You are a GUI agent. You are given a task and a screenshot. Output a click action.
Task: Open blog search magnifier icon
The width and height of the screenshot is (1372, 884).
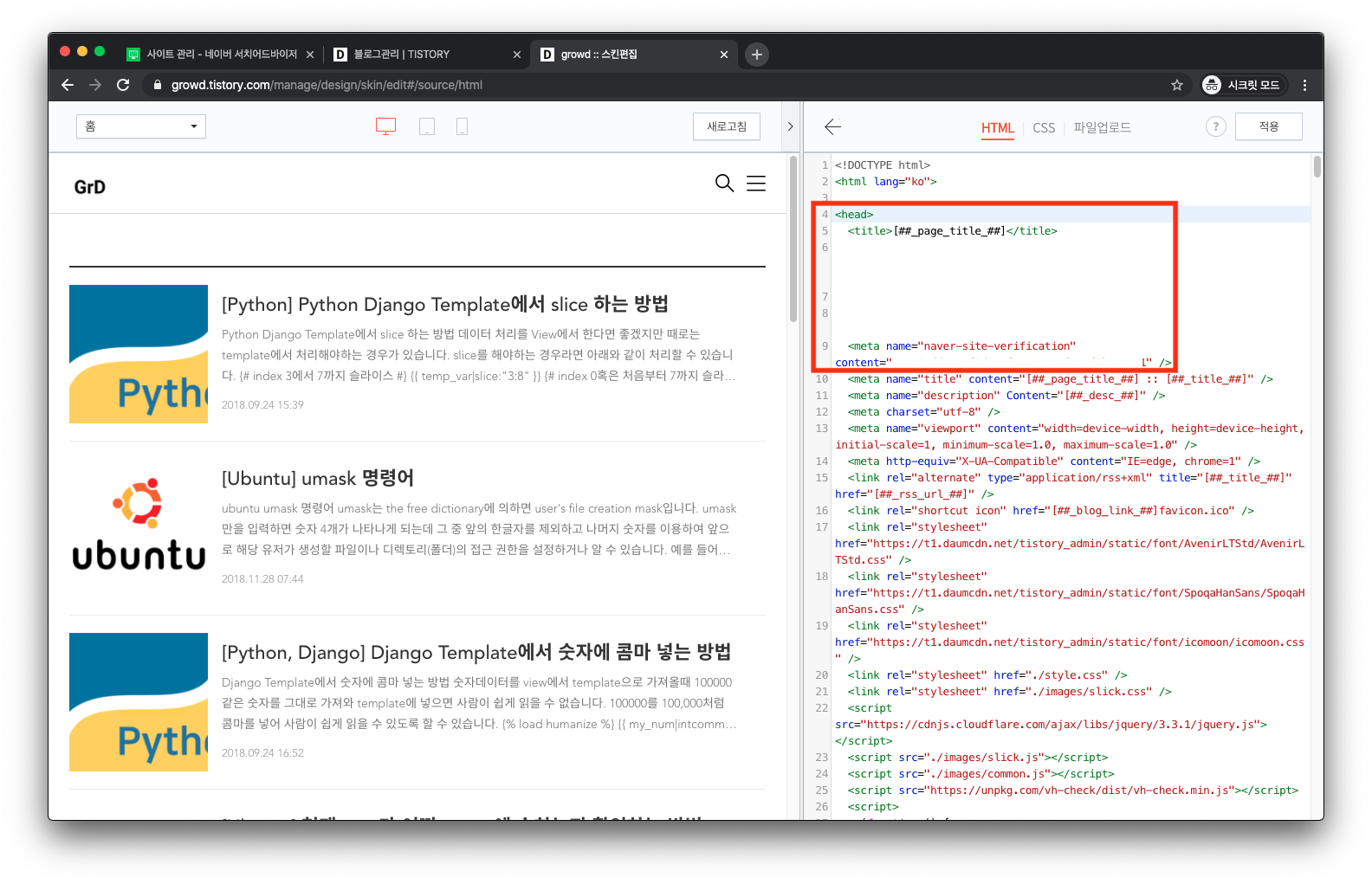pos(724,183)
